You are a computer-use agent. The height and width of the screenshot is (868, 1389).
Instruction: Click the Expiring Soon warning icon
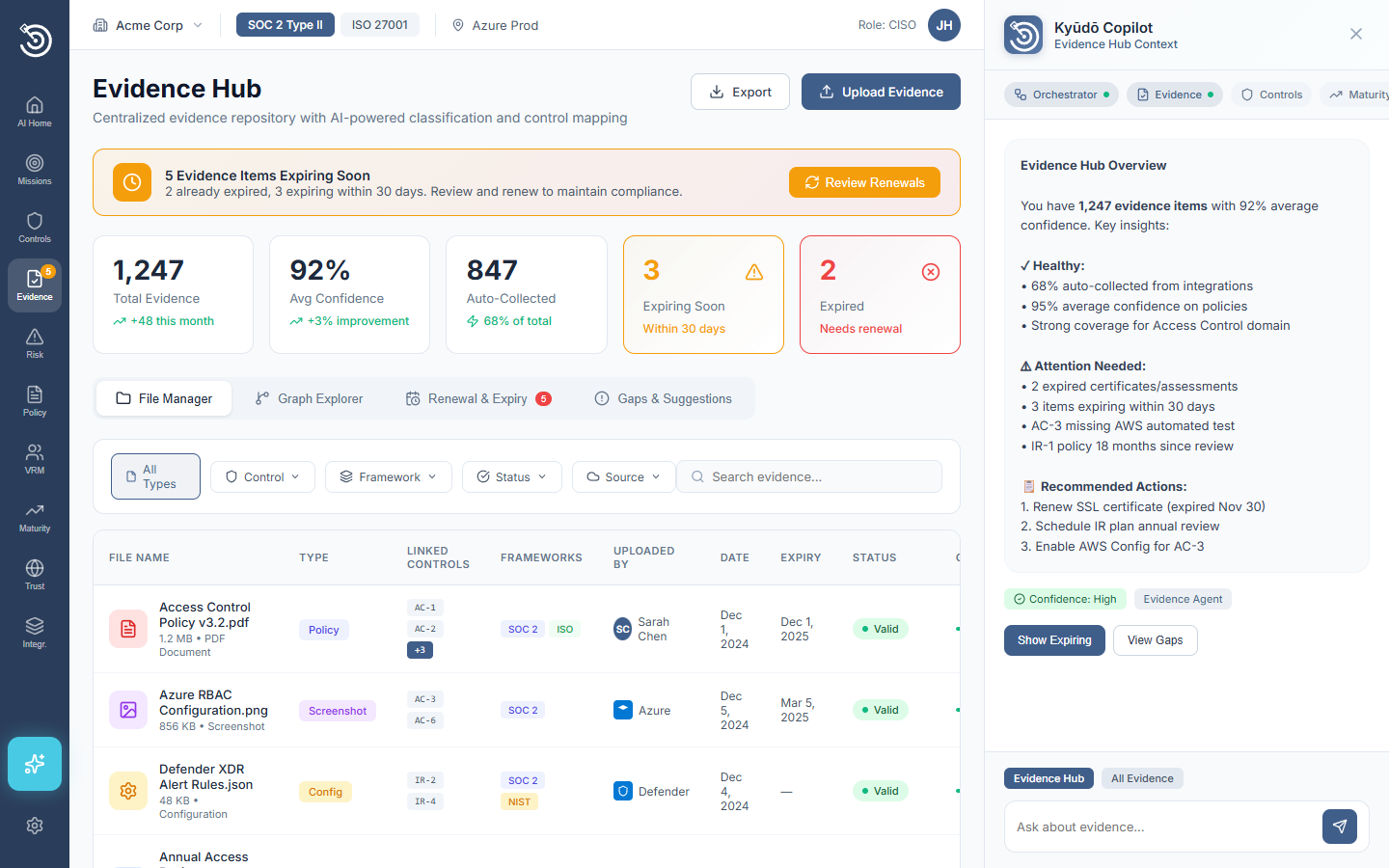754,272
